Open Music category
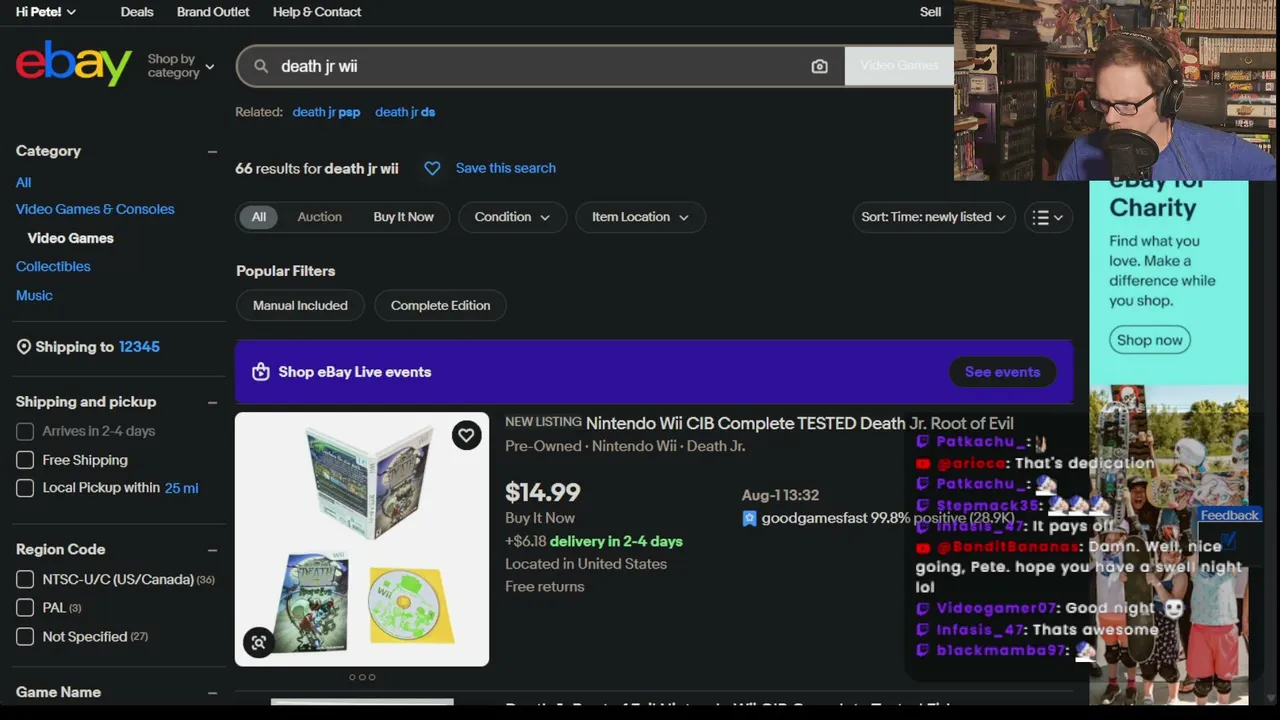 pyautogui.click(x=34, y=295)
